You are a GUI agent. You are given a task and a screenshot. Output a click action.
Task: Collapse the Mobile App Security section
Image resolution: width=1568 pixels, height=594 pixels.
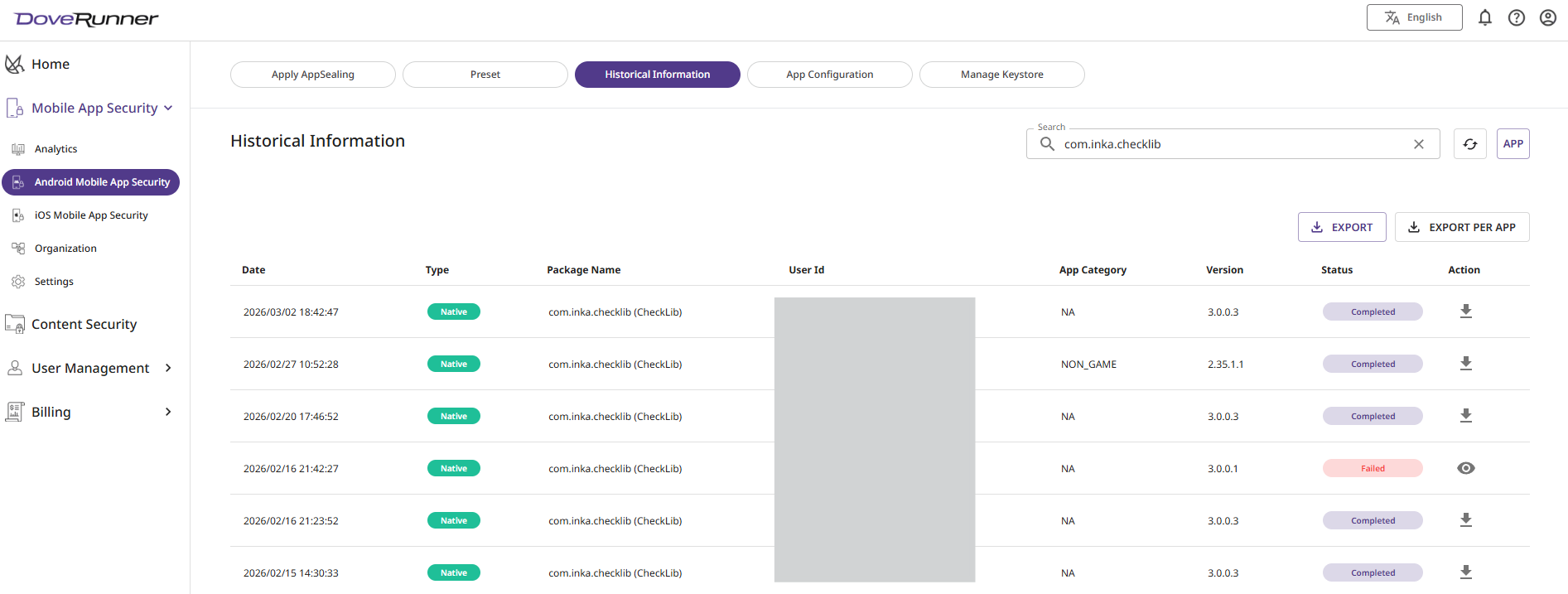point(168,108)
